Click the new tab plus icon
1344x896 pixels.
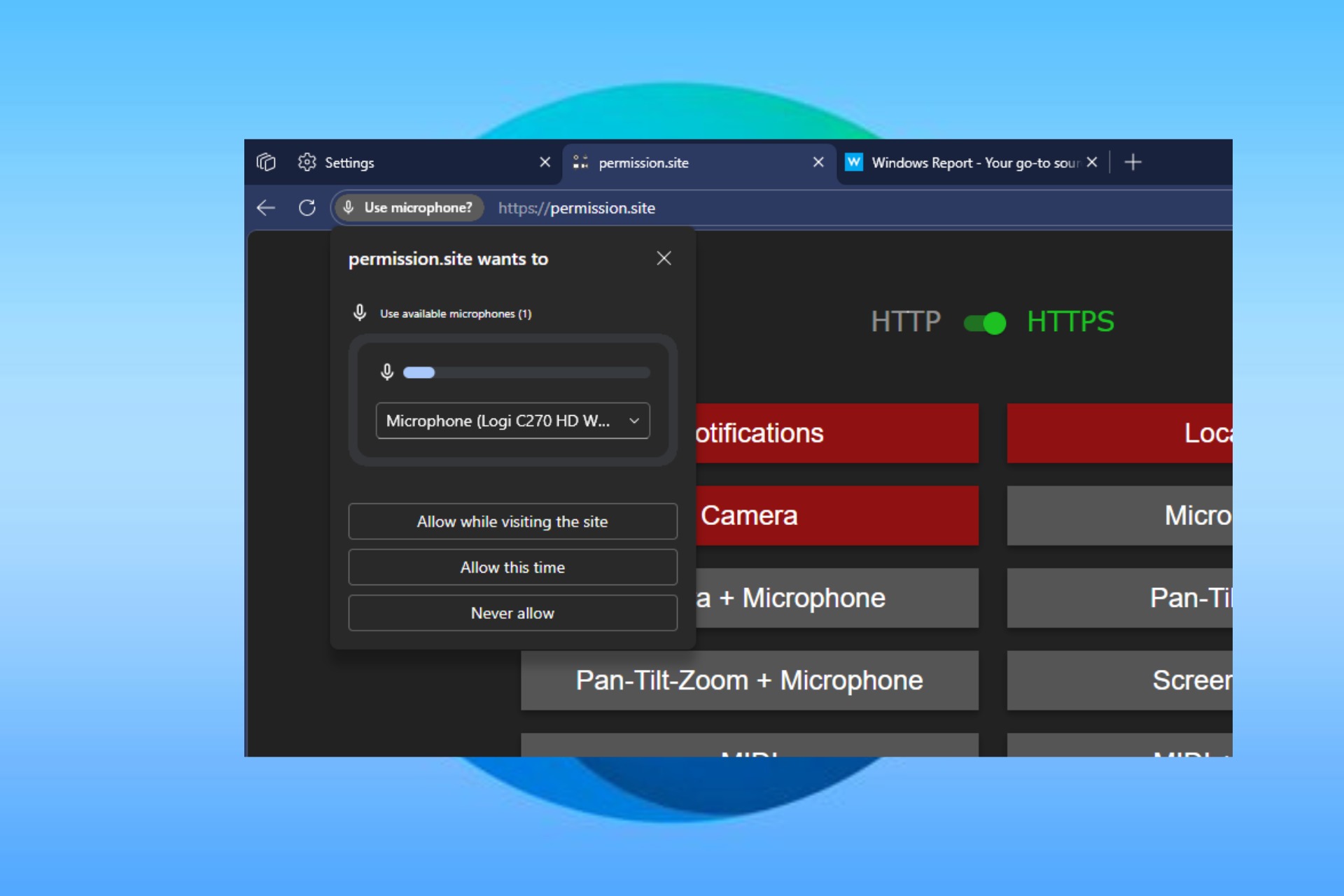point(1133,162)
